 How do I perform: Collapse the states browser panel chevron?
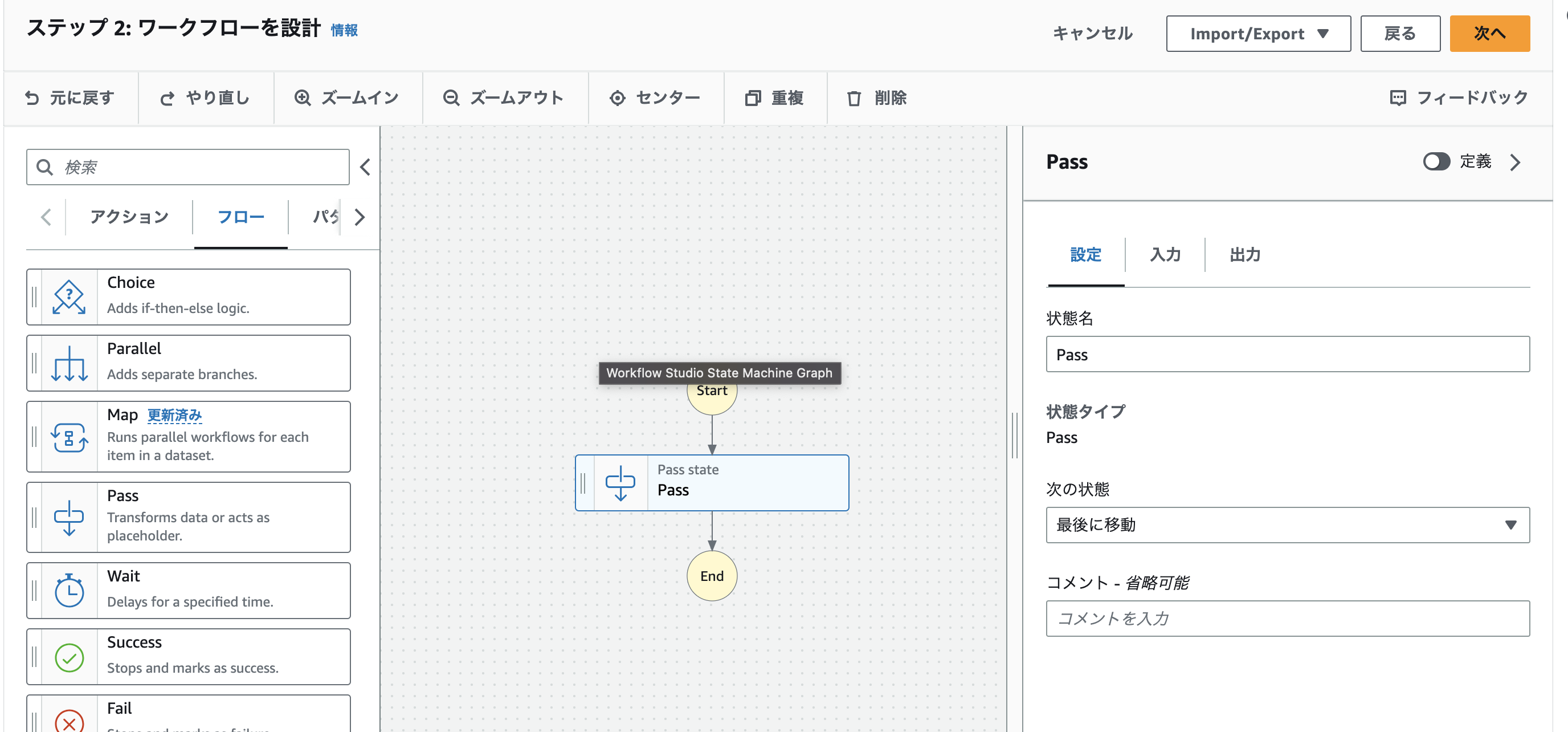pyautogui.click(x=365, y=167)
